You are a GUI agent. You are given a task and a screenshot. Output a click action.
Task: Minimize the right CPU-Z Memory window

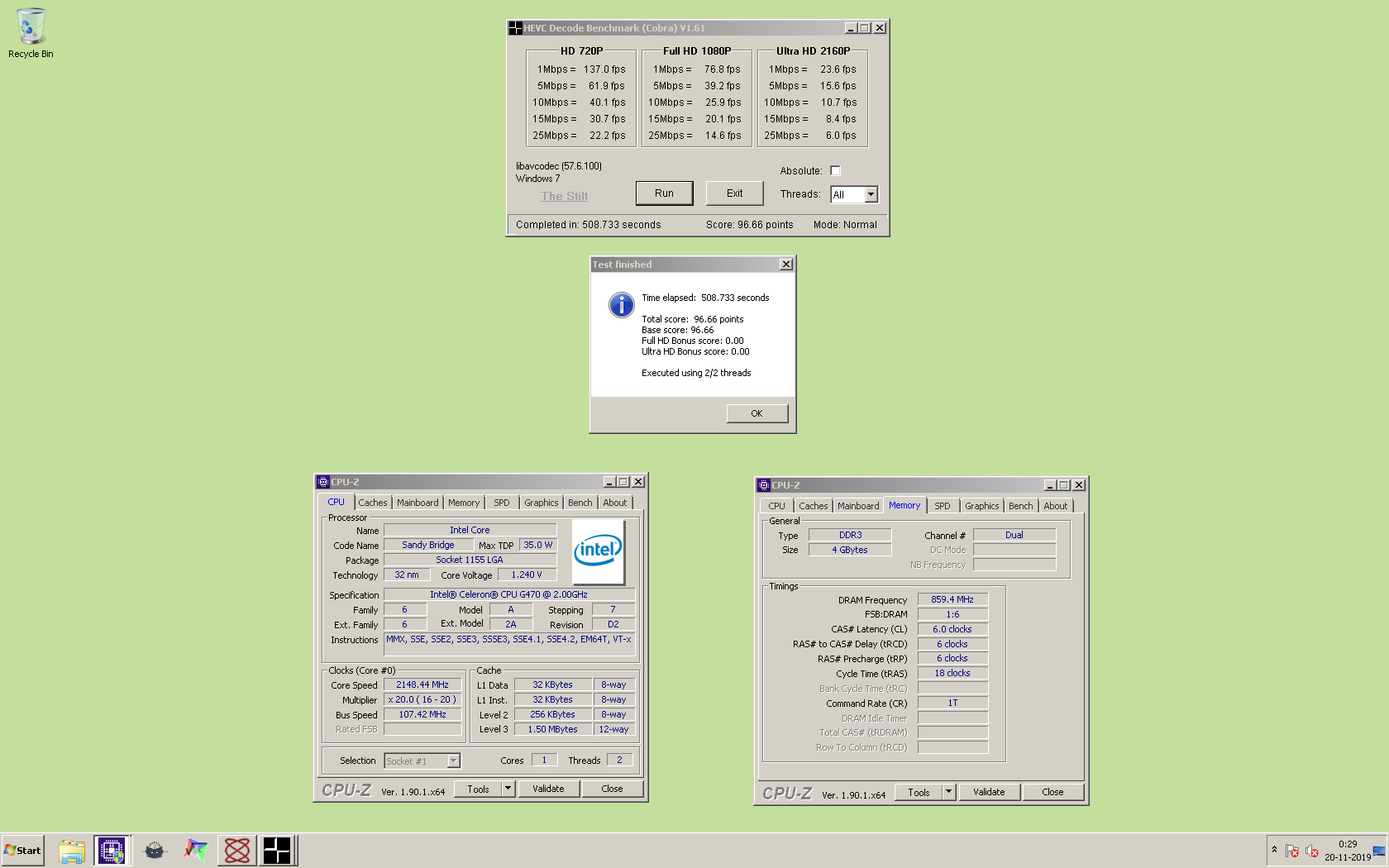1050,485
